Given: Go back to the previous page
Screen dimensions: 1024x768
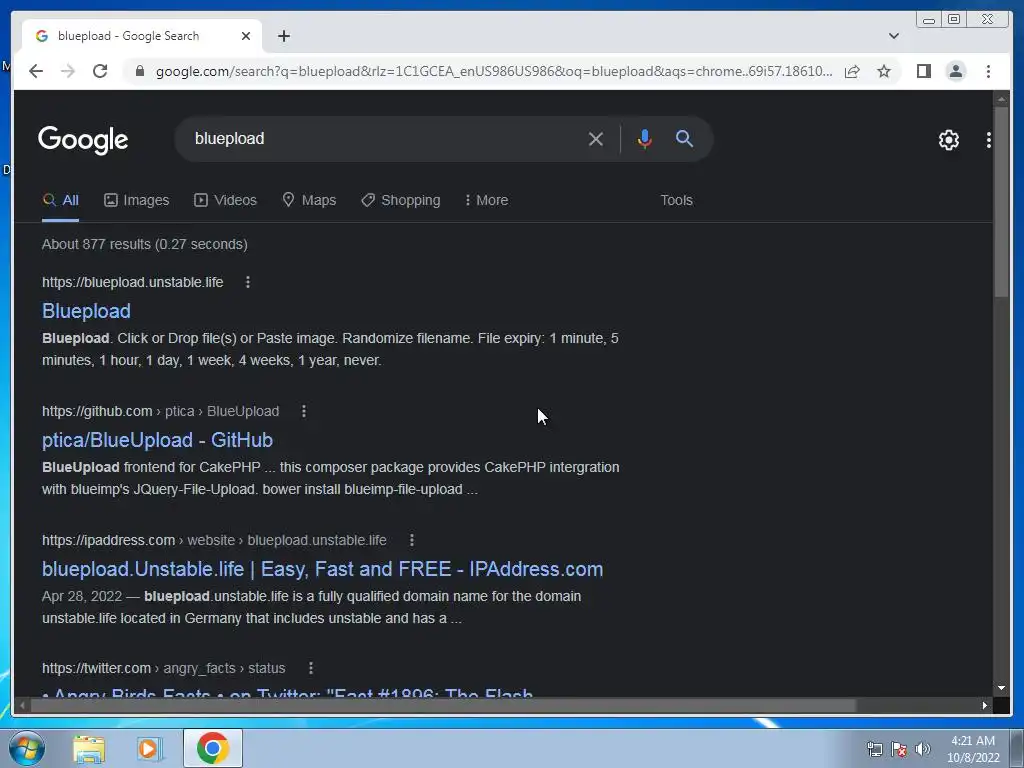Looking at the screenshot, I should coord(36,71).
